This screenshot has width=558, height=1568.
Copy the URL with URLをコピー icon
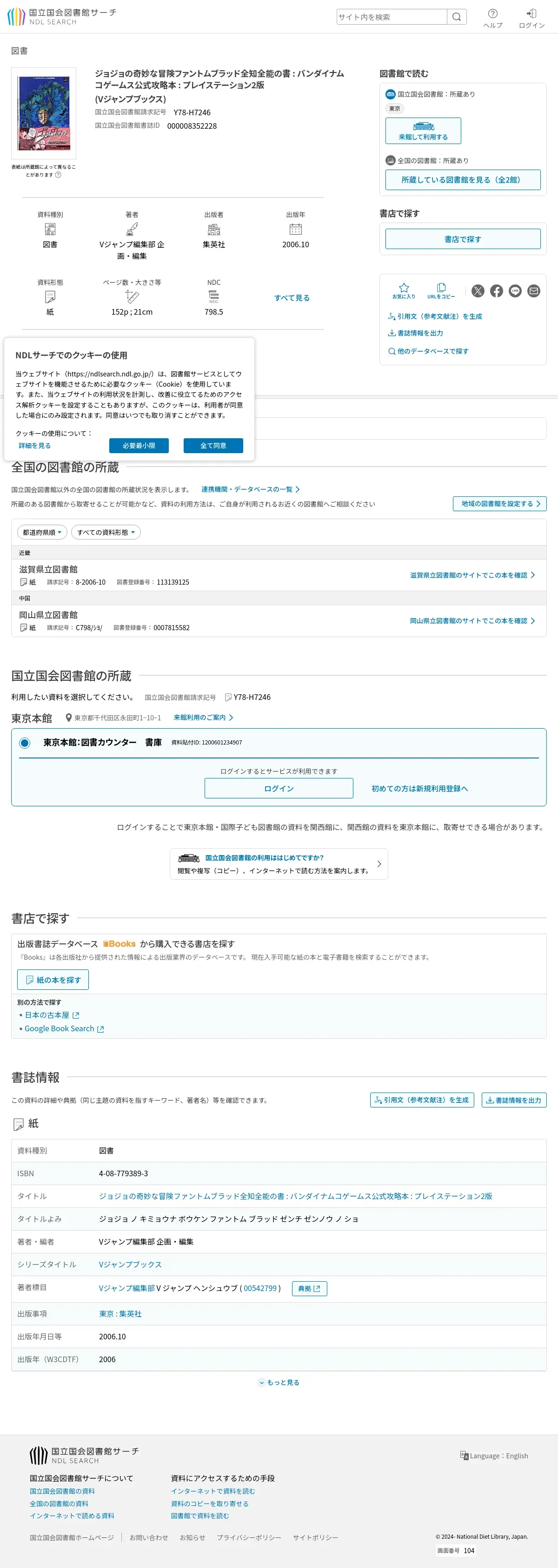coord(441,291)
